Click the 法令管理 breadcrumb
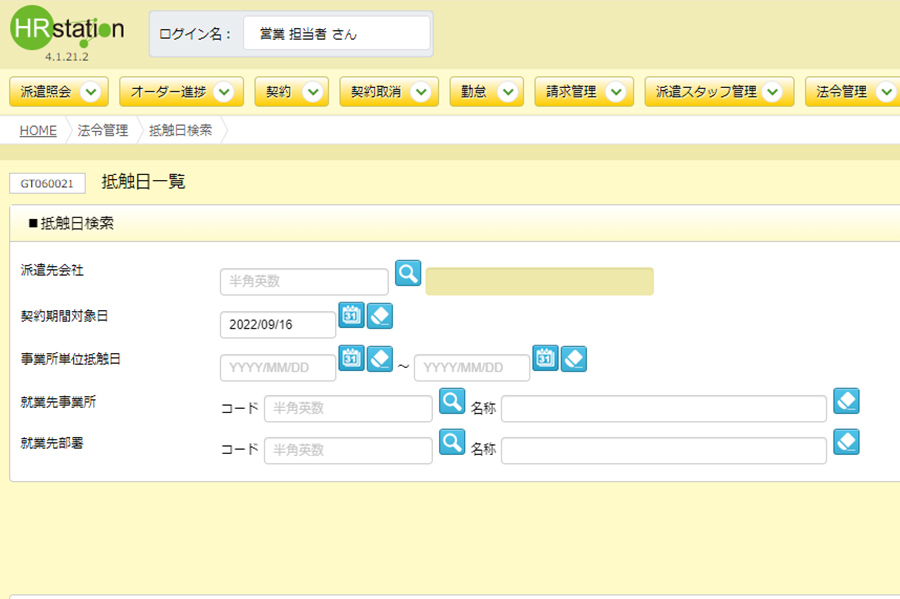Screen dimensions: 900x599 click(103, 131)
